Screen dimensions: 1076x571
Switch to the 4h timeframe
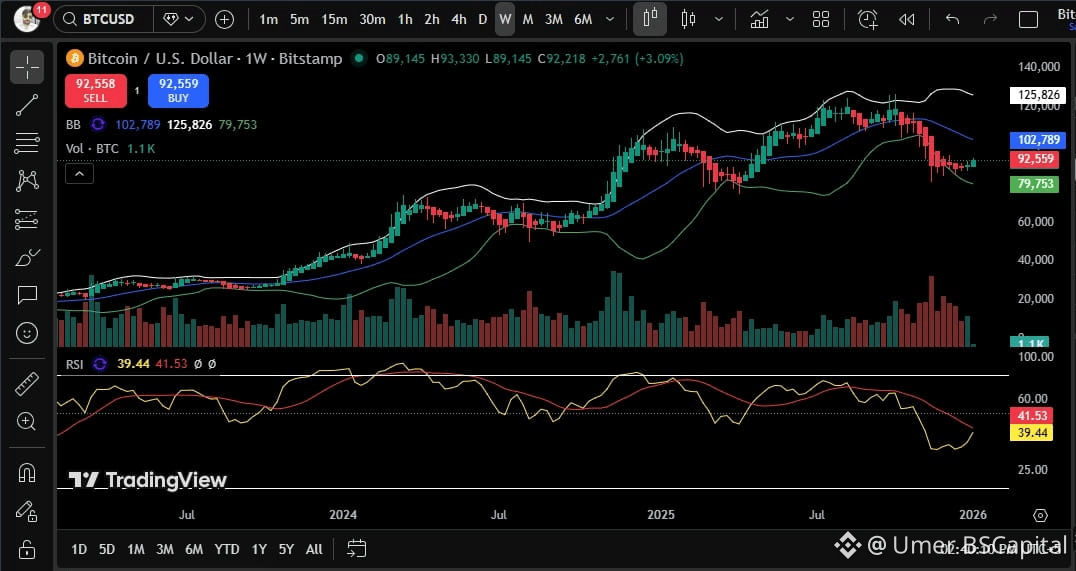point(458,19)
